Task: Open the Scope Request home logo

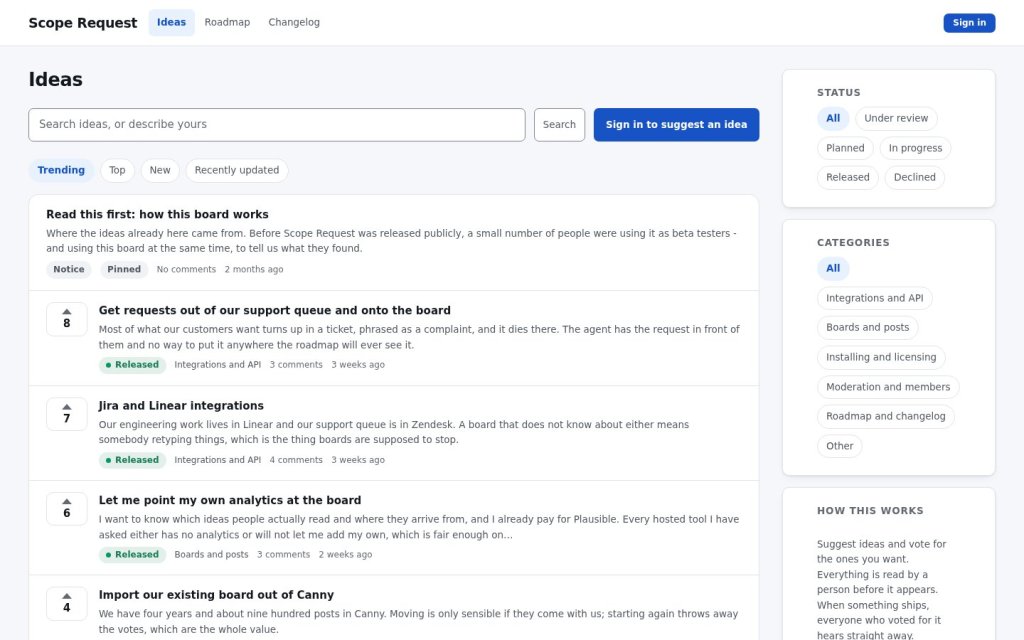Action: coord(83,23)
